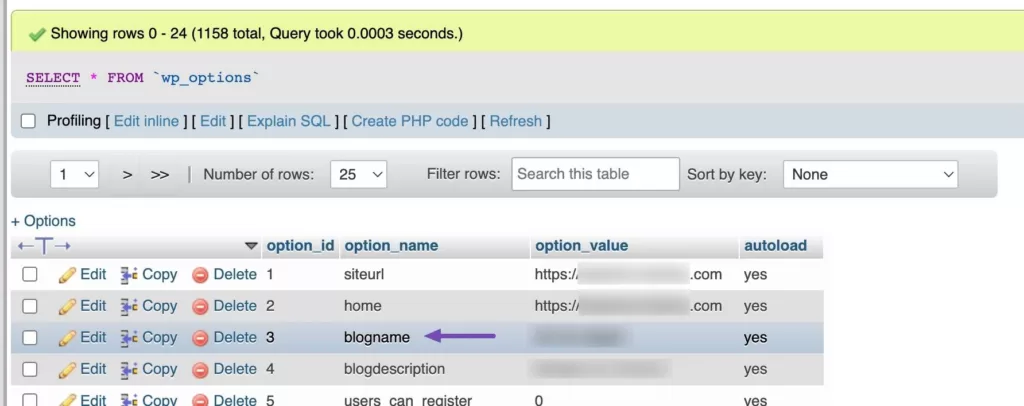Tick the checkbox for the siteurl row

(30, 274)
